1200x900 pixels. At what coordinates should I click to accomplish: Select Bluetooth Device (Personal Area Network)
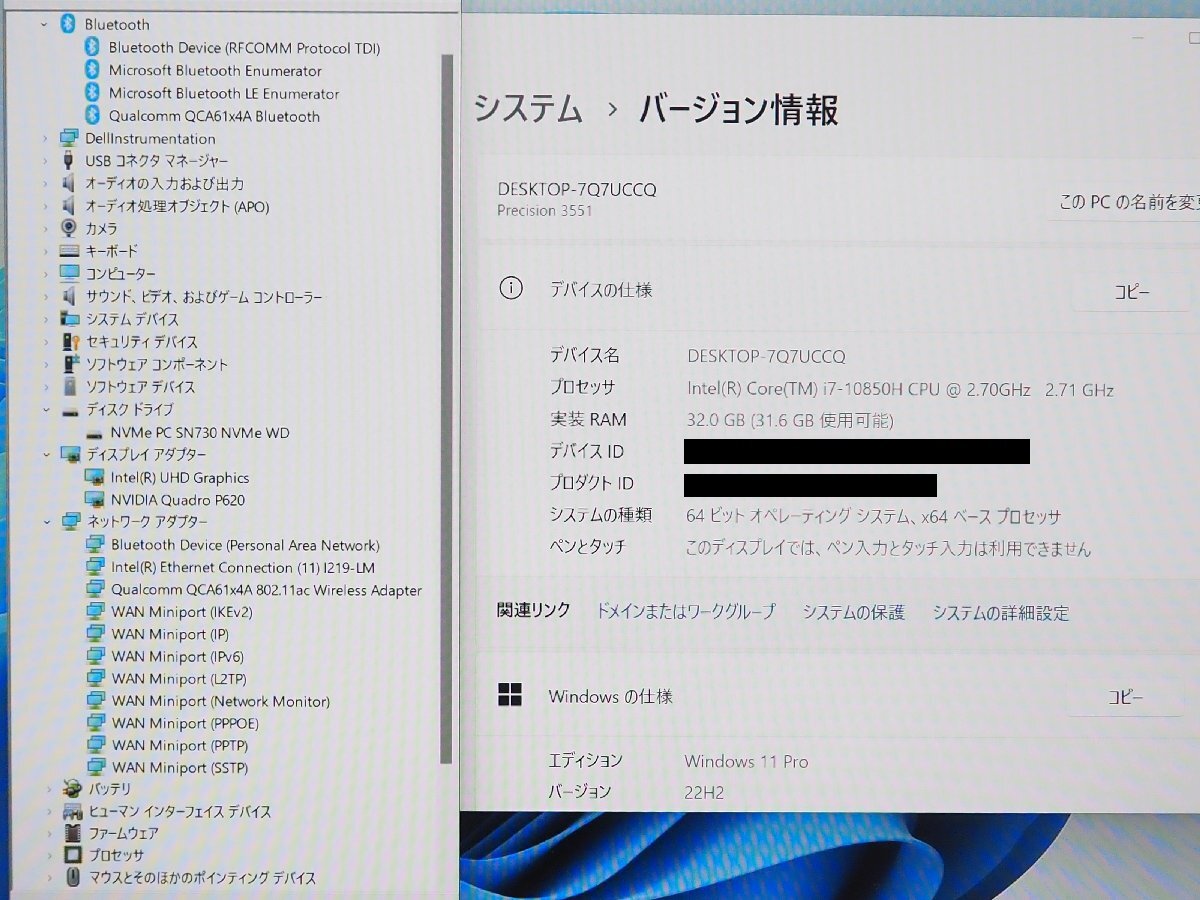[x=245, y=545]
